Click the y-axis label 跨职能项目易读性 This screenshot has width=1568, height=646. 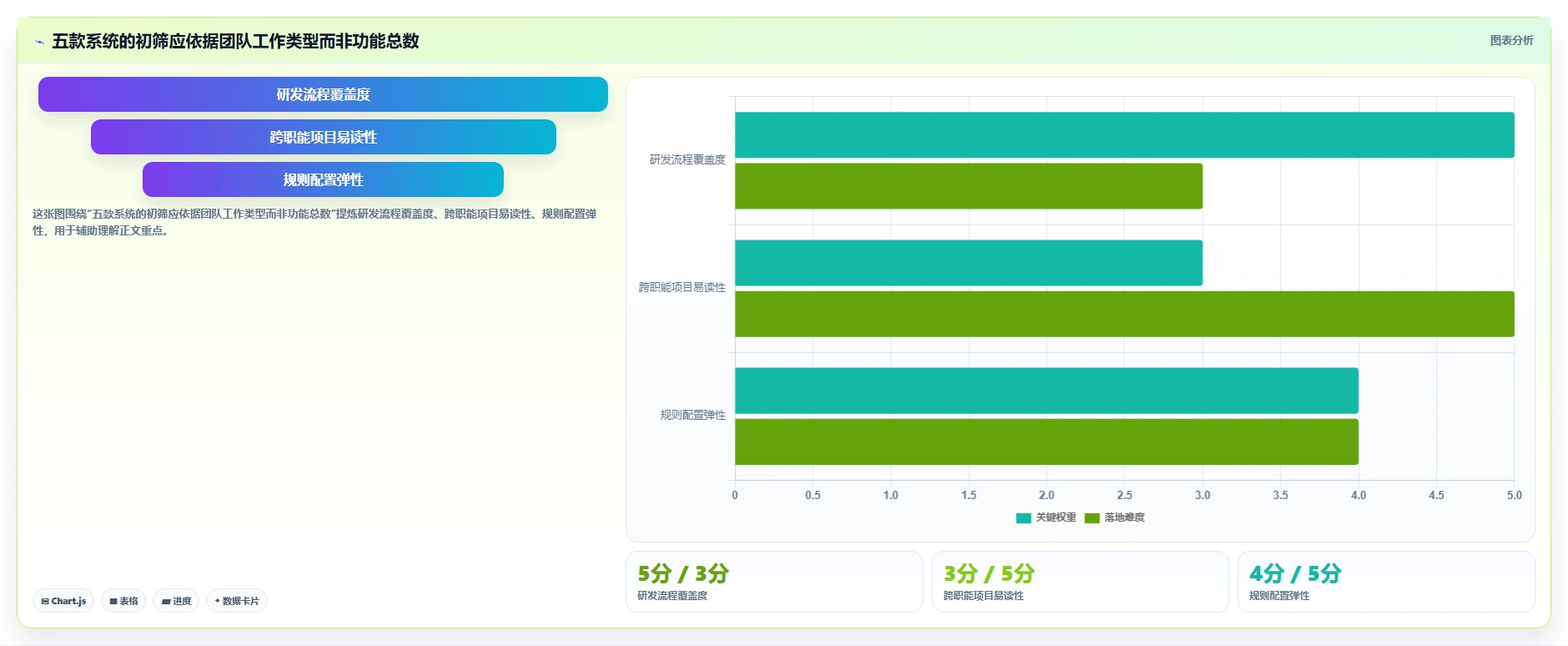[682, 287]
